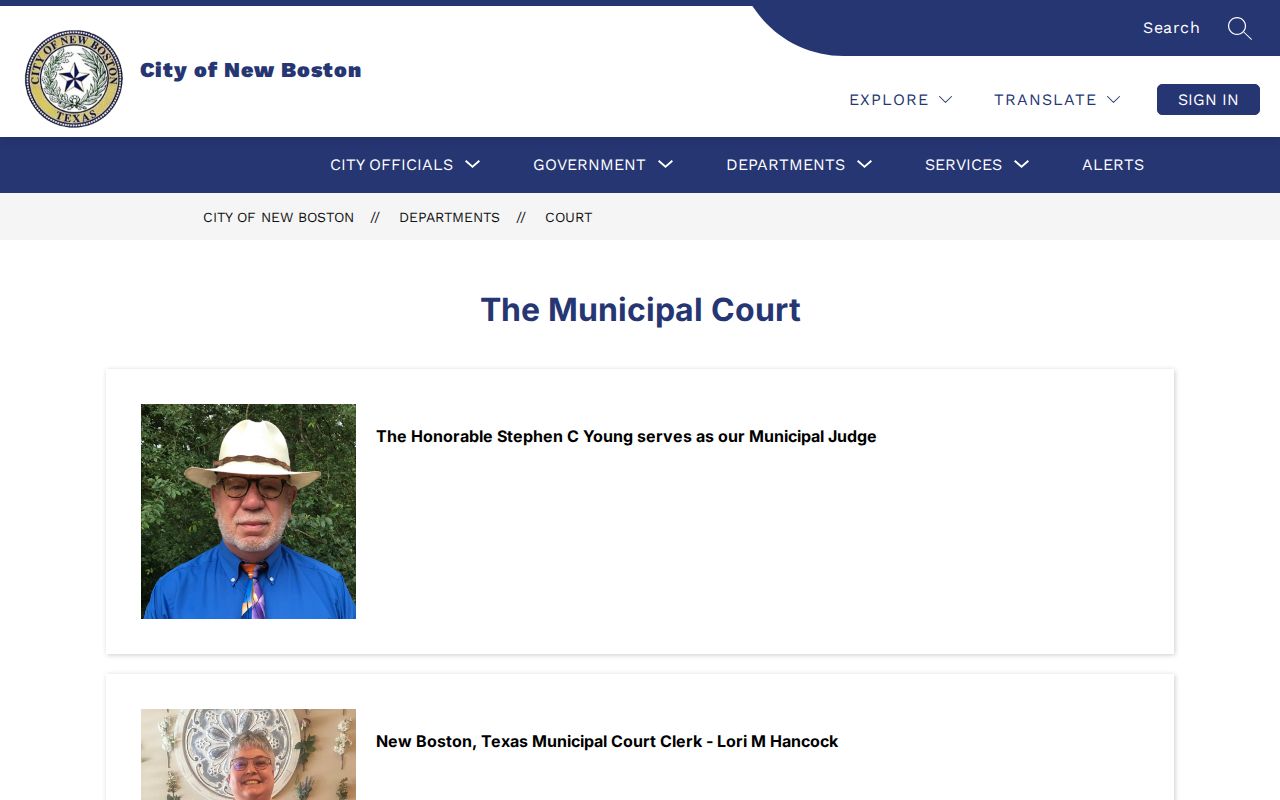Screen dimensions: 1280x800
Task: Open the Alerts page
Action: coord(1113,165)
